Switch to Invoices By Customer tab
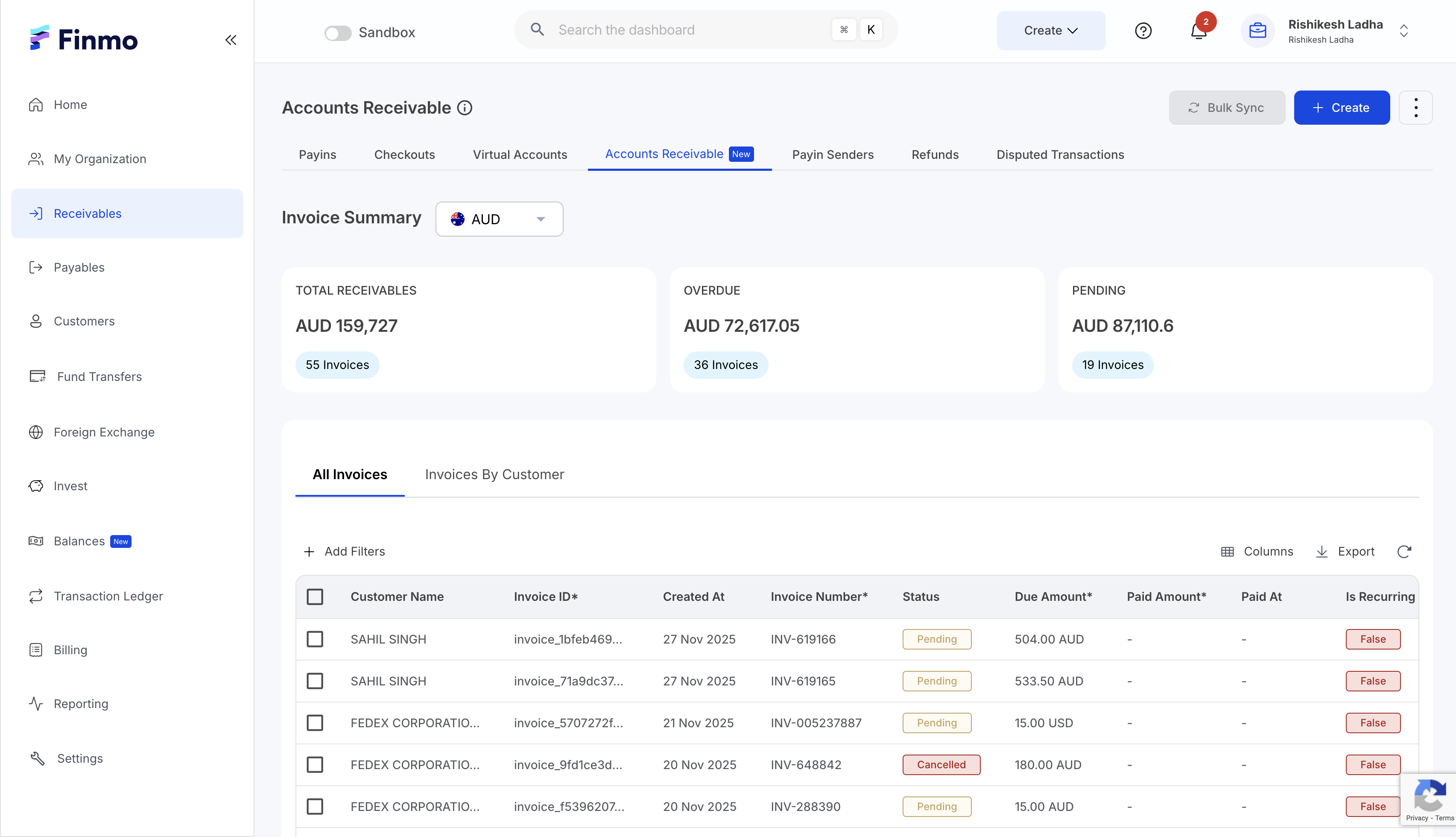 (494, 474)
